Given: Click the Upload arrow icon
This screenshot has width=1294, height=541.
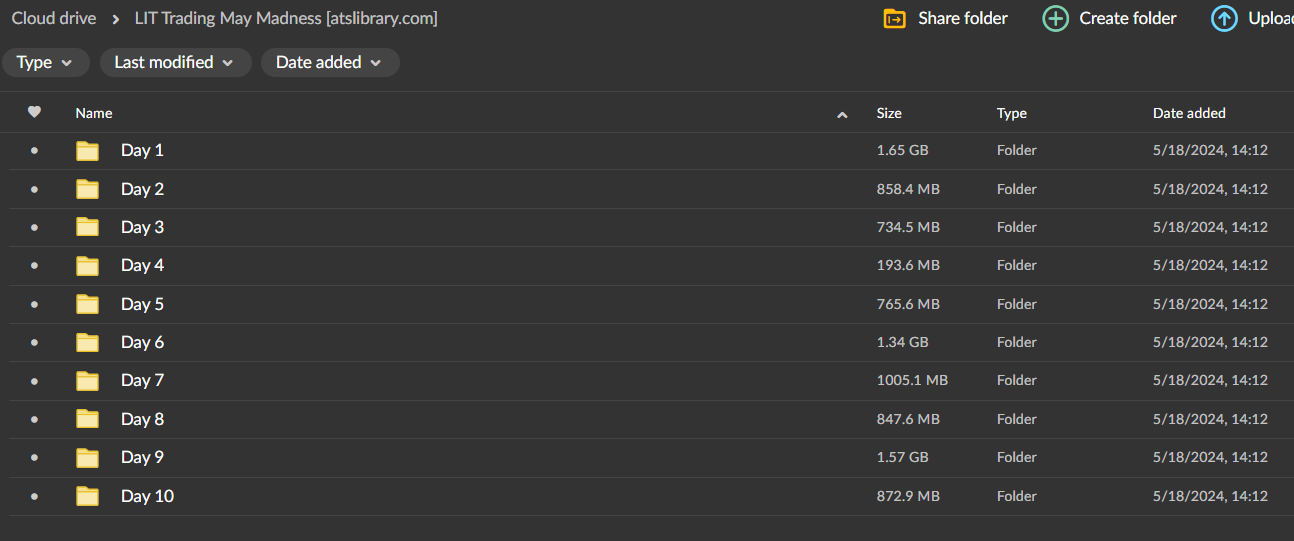Looking at the screenshot, I should coord(1224,18).
